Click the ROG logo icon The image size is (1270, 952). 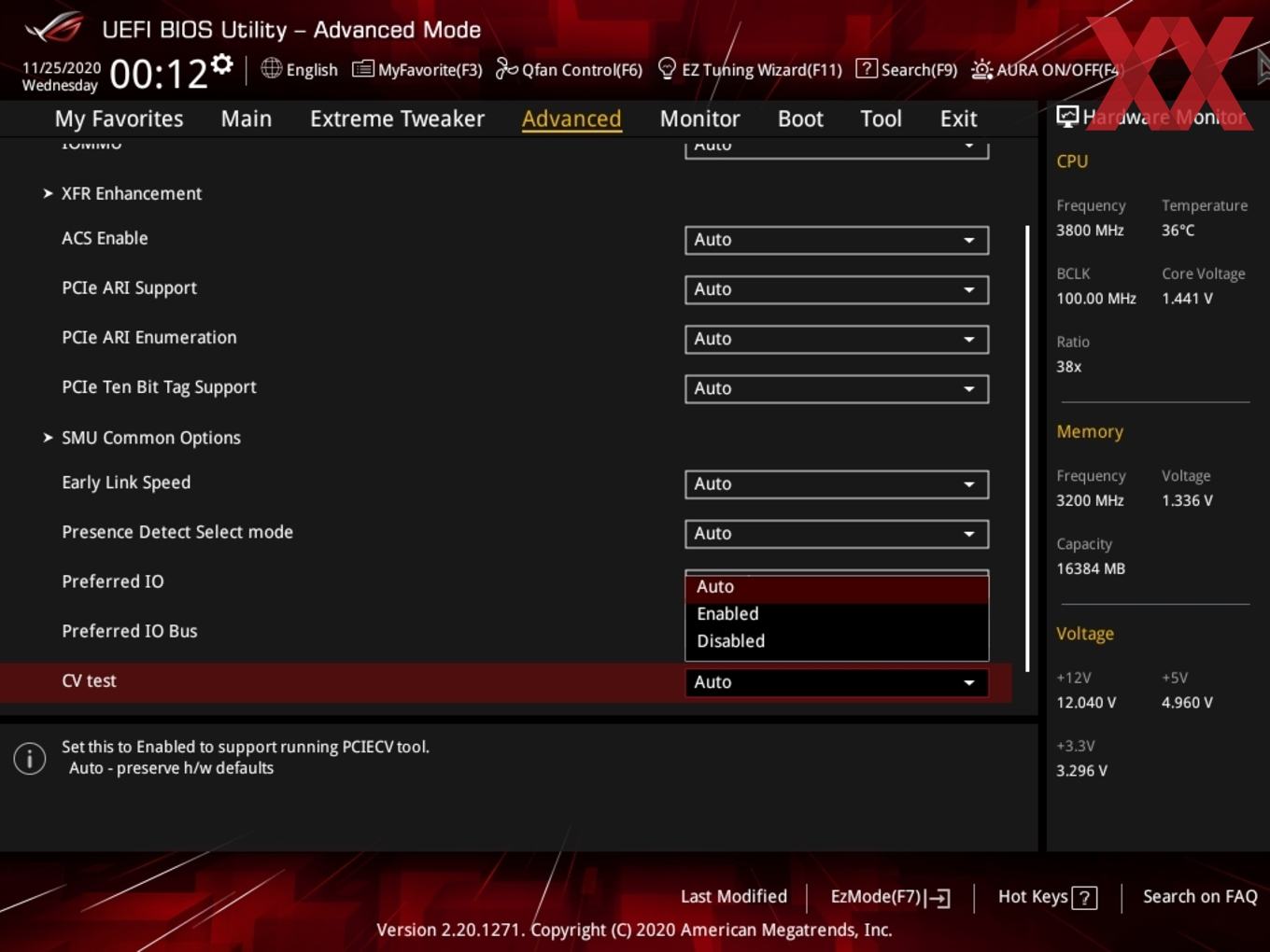[54, 27]
